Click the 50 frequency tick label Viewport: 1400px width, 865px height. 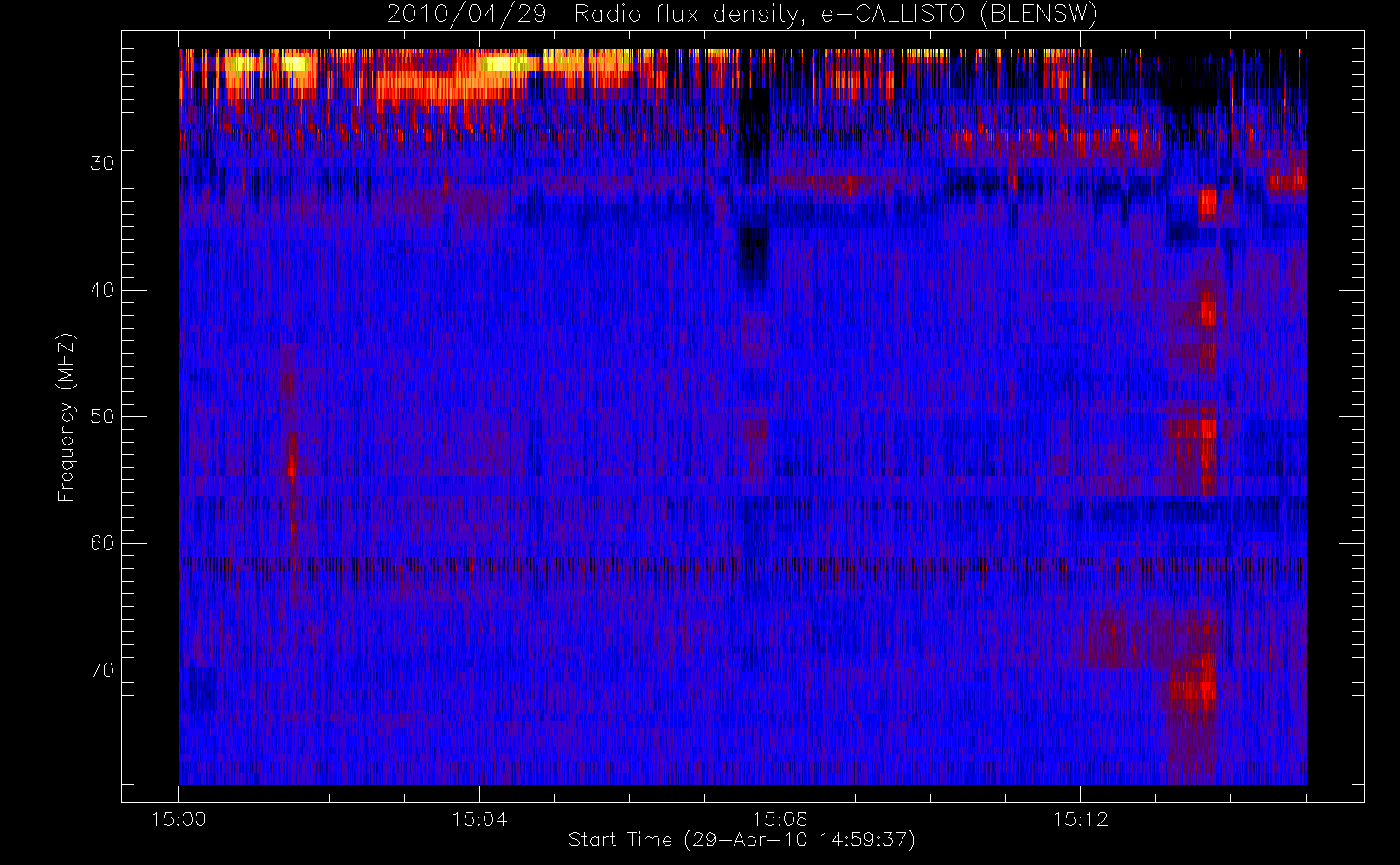[x=102, y=416]
